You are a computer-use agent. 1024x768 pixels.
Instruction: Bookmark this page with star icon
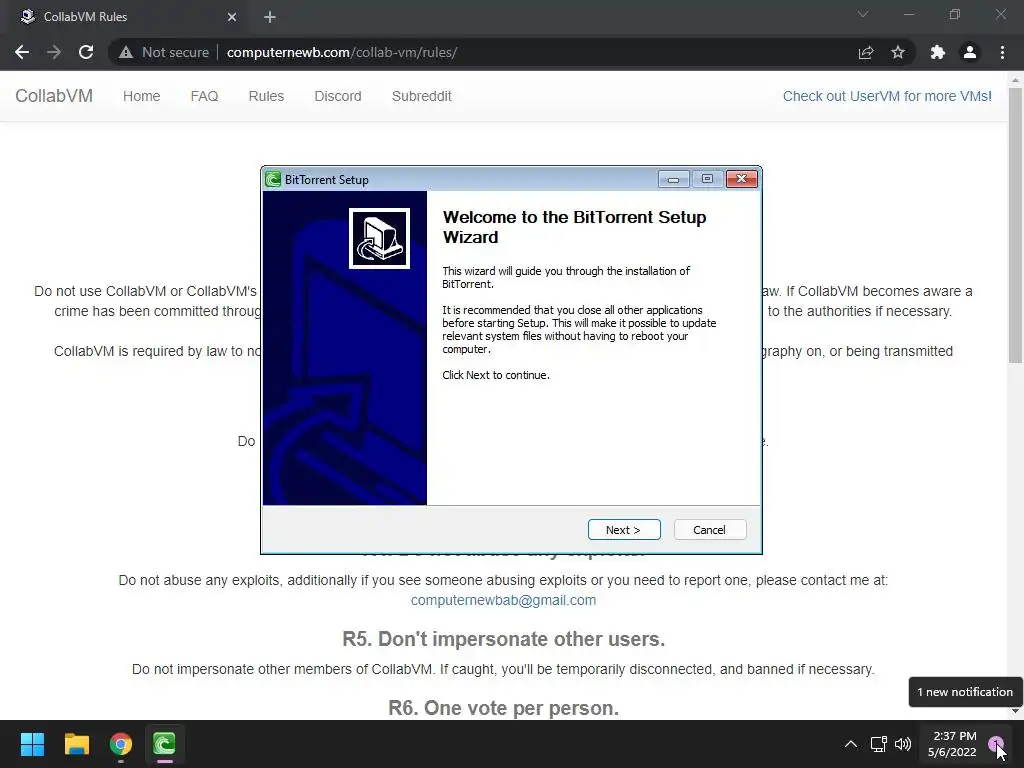click(898, 52)
